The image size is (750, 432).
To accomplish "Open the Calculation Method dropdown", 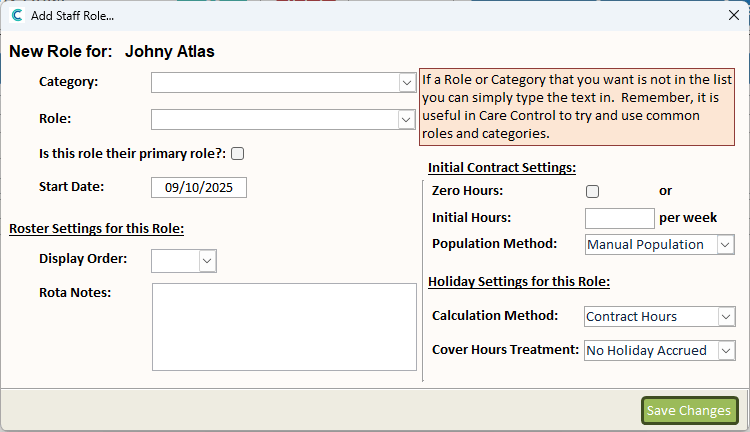I will pyautogui.click(x=726, y=316).
